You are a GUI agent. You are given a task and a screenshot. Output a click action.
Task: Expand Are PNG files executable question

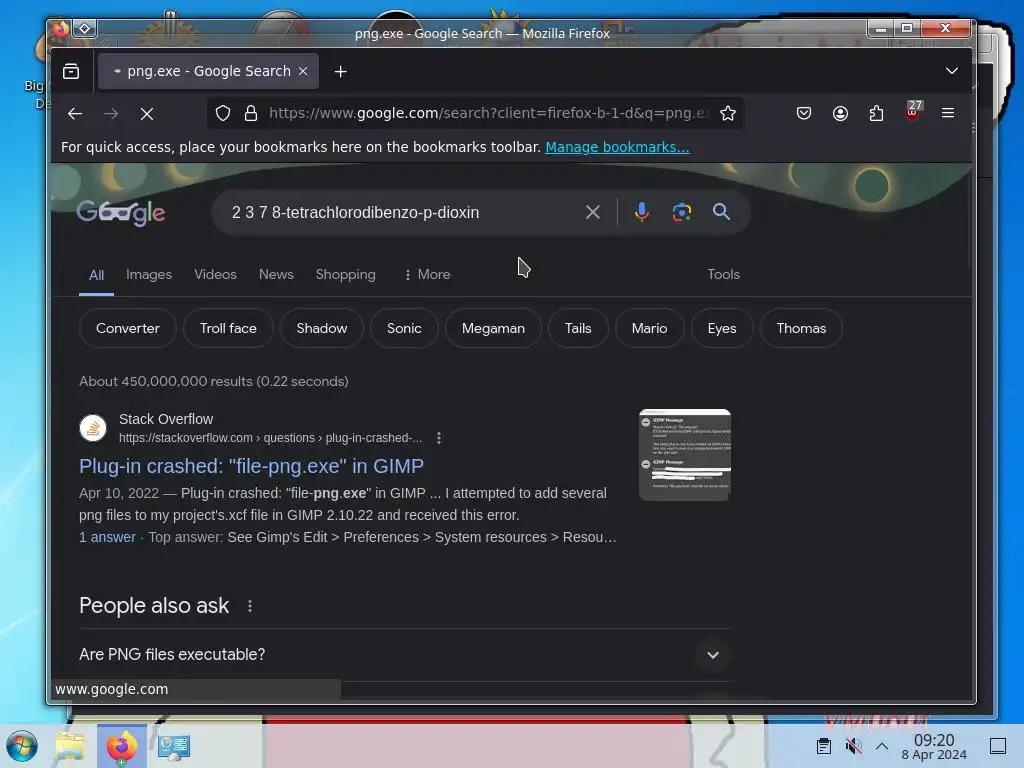[x=404, y=654]
